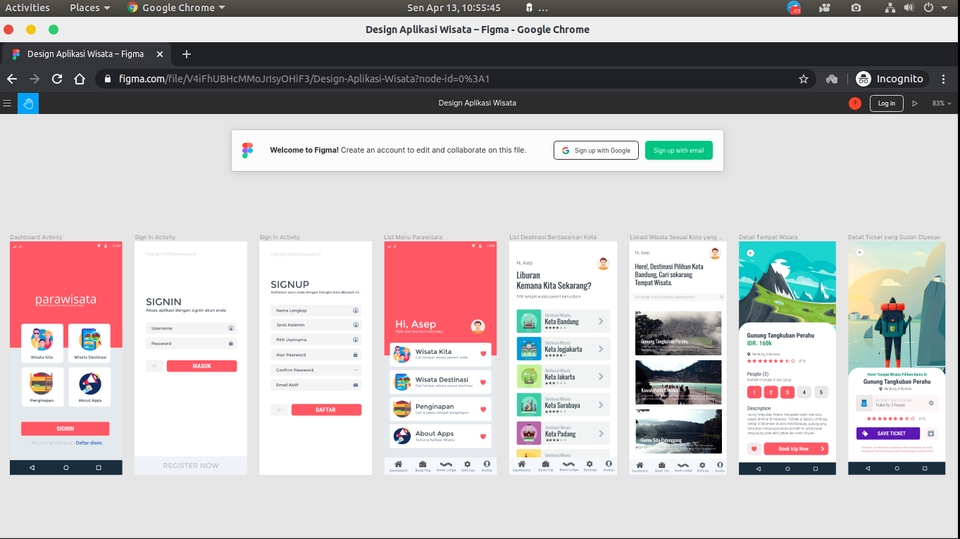Screen dimensions: 960x539
Task: Expand the 83% zoom dropdown
Action: pyautogui.click(x=940, y=103)
